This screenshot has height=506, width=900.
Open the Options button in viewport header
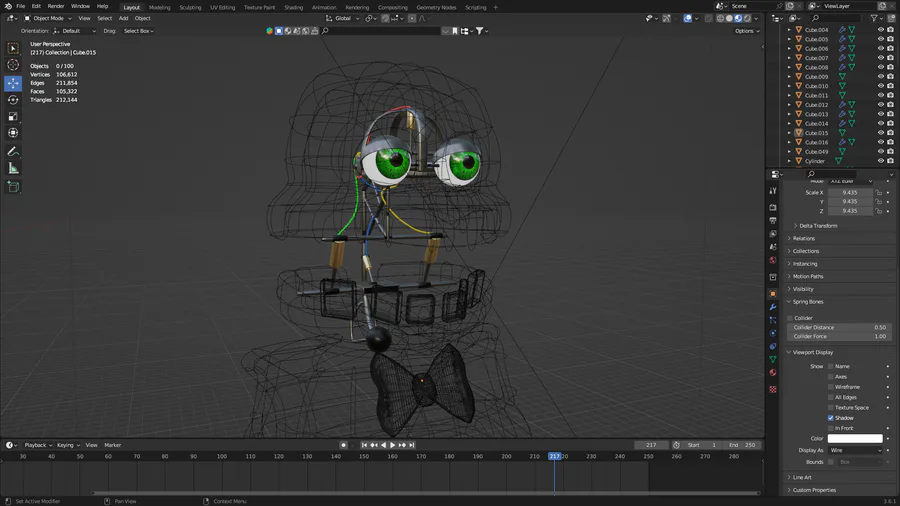pyautogui.click(x=747, y=31)
